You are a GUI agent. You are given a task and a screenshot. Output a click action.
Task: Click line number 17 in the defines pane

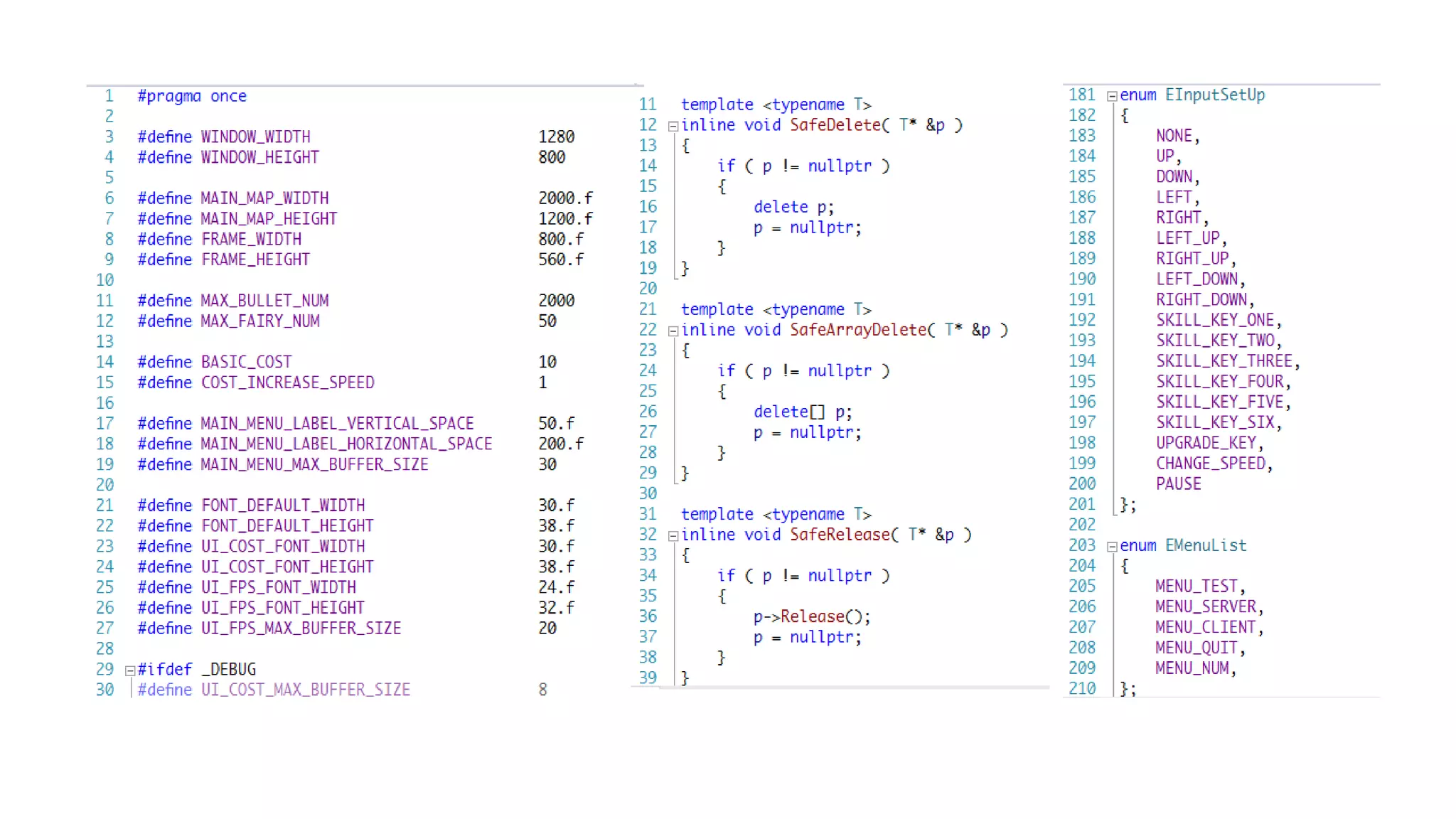point(105,424)
